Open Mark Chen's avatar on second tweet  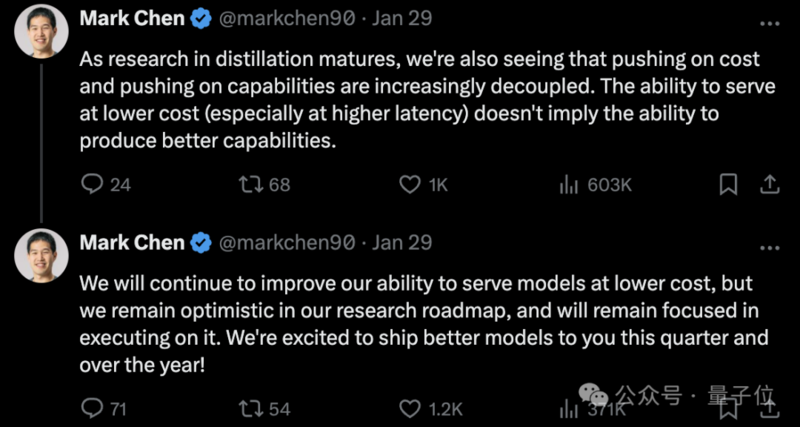41,256
